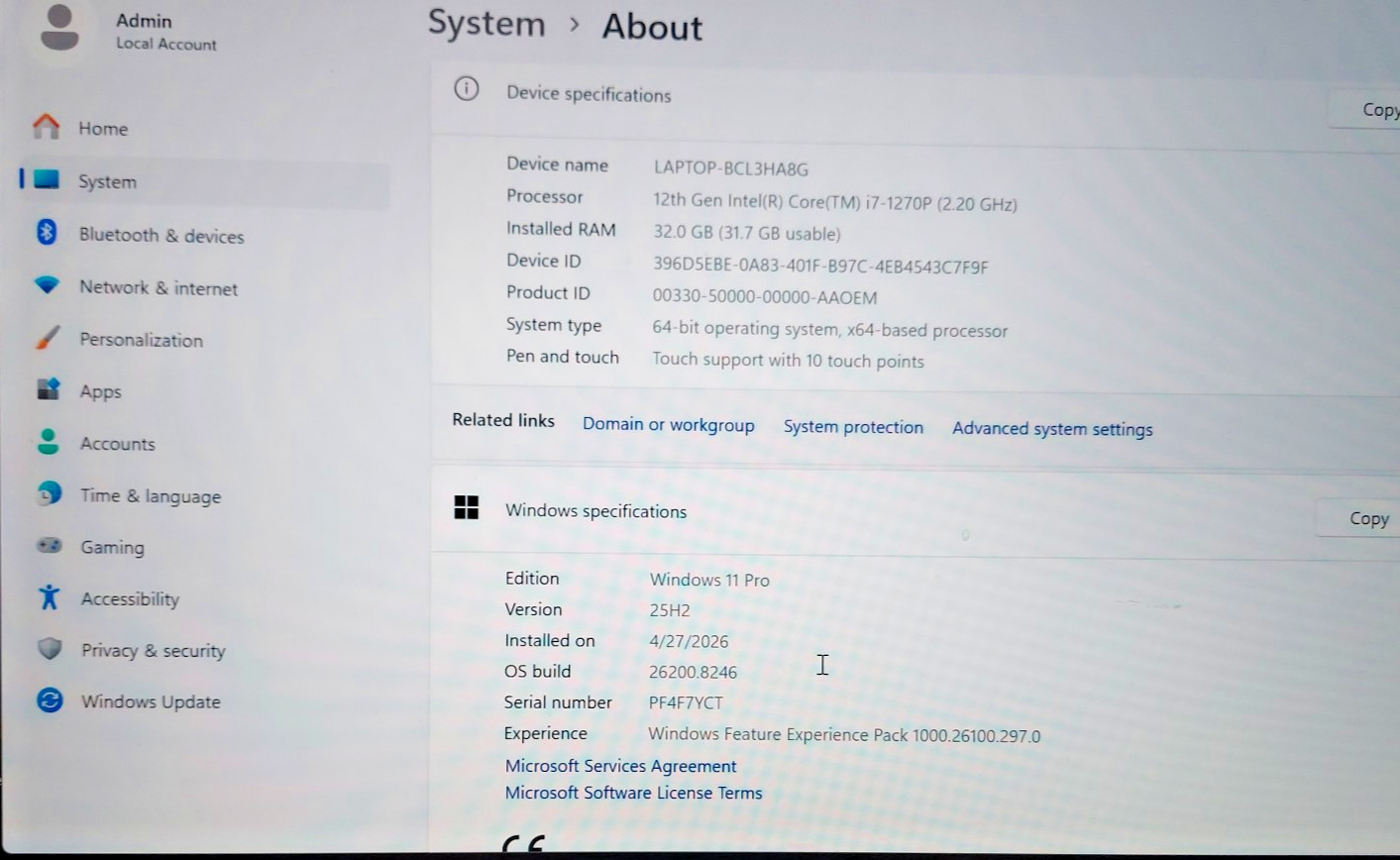Open Windows Update page
This screenshot has width=1400, height=860.
click(151, 701)
